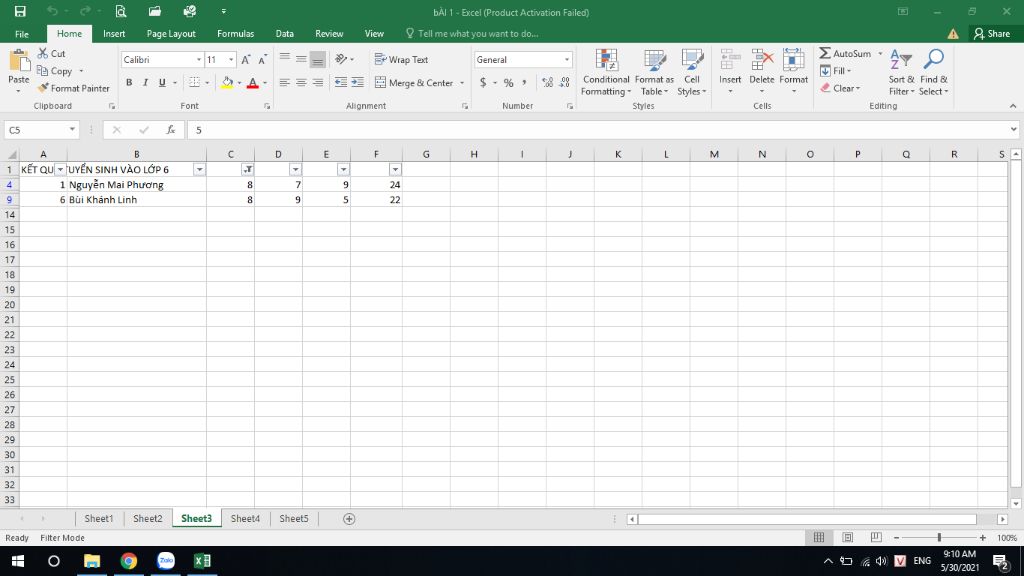The image size is (1024, 576).
Task: Decrease font size with the small A
Action: [262, 59]
